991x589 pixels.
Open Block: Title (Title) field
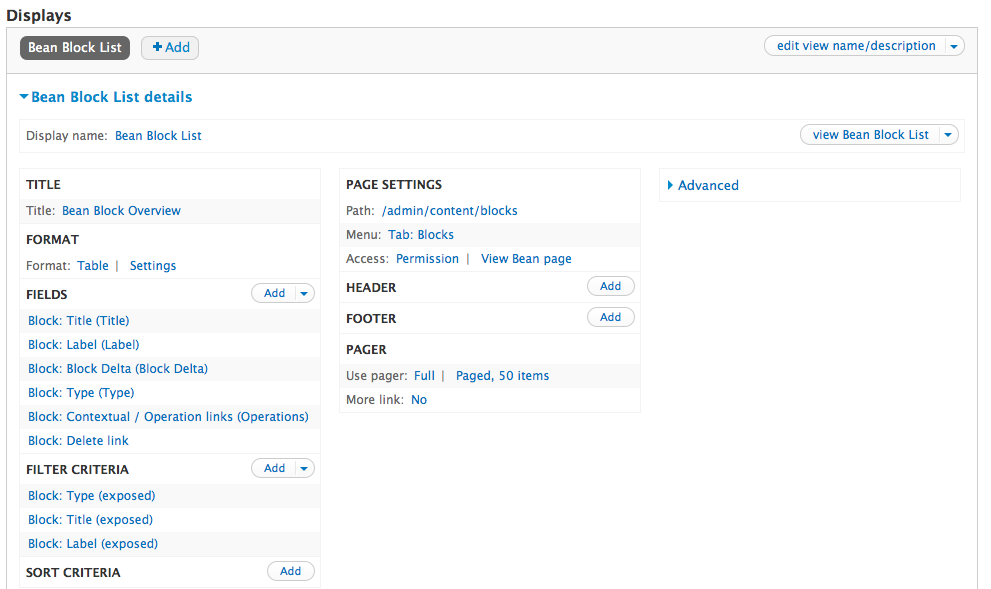coord(78,320)
